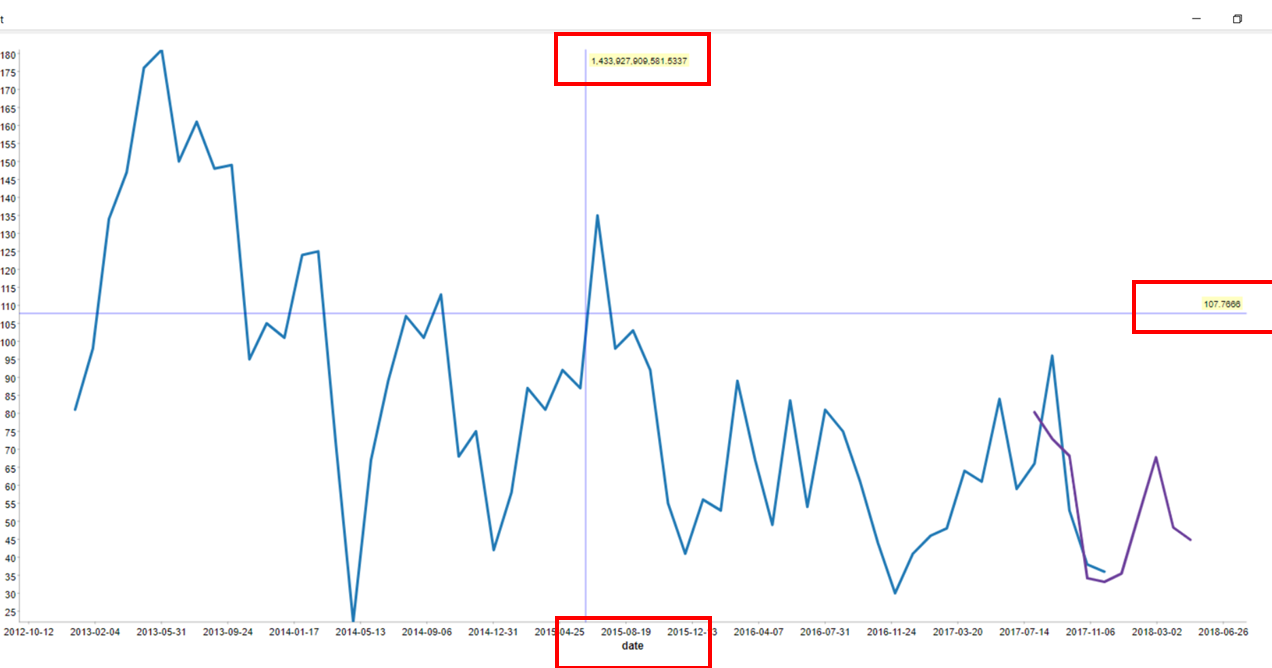1272x668 pixels.
Task: Select the 2014-05-13 date tick
Action: click(360, 632)
